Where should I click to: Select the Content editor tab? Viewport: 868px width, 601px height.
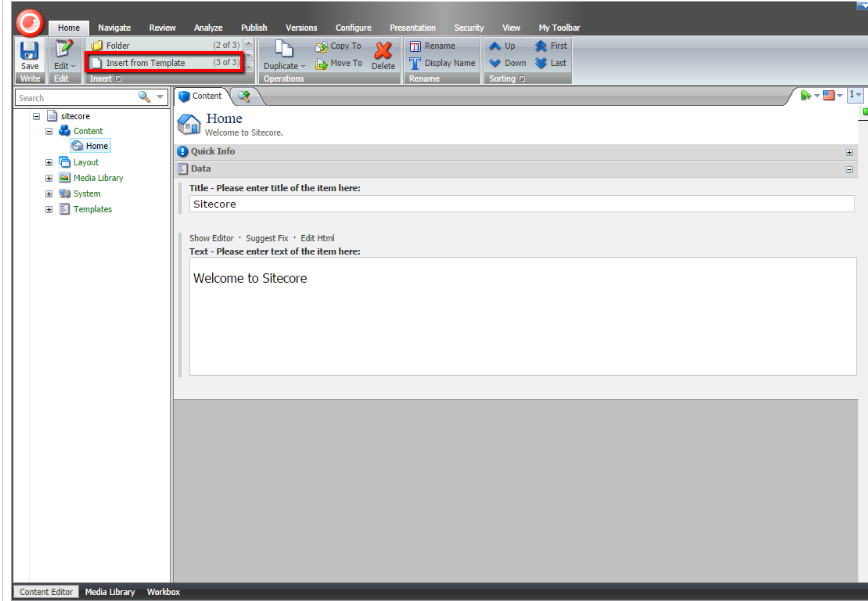tap(201, 96)
